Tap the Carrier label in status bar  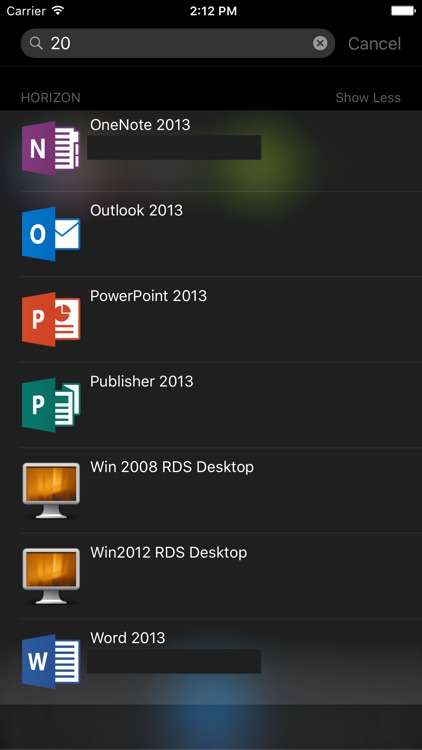[26, 11]
